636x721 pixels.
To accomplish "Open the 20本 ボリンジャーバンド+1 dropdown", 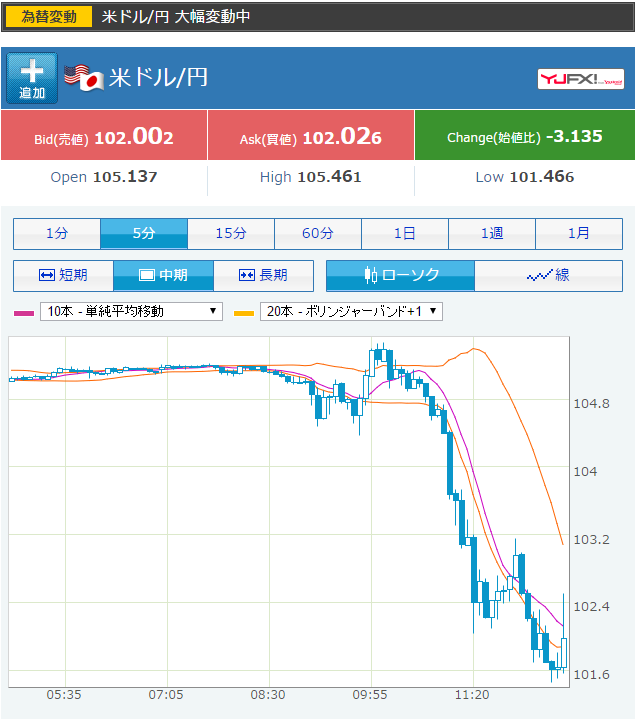I will (351, 311).
